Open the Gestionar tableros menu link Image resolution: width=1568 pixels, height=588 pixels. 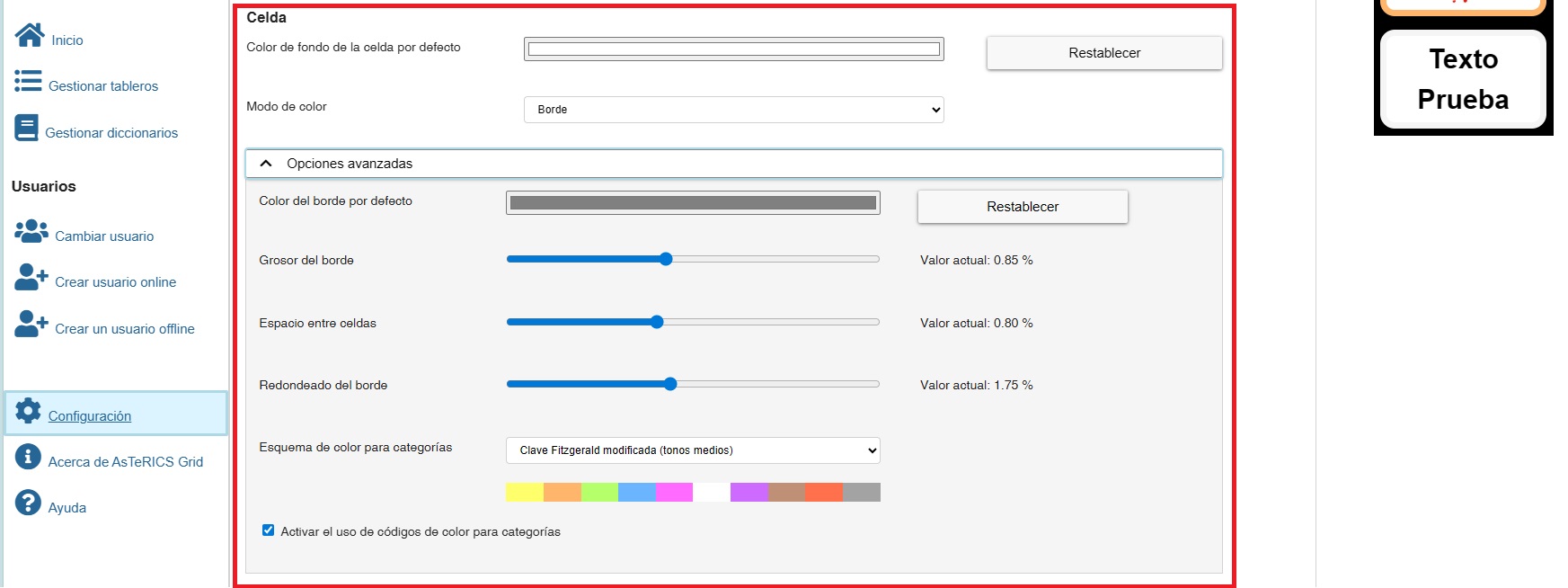tap(102, 86)
